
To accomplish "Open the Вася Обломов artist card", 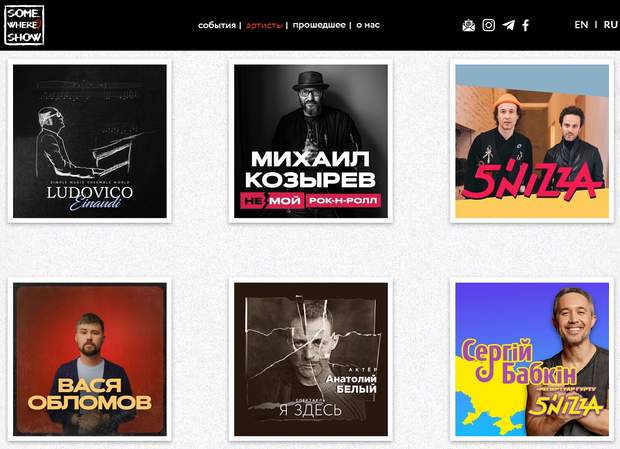I will click(90, 359).
